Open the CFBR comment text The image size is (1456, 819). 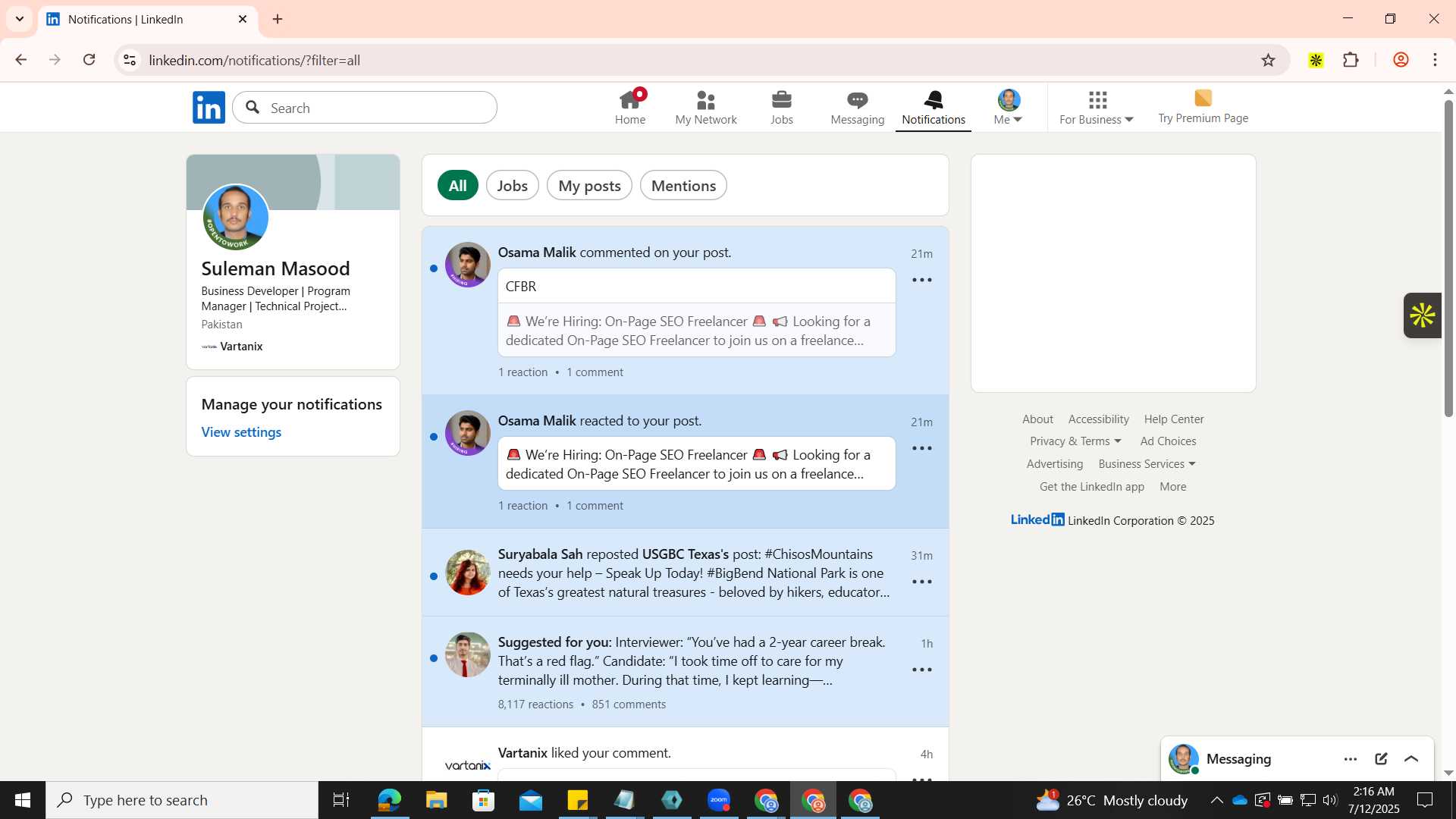521,287
